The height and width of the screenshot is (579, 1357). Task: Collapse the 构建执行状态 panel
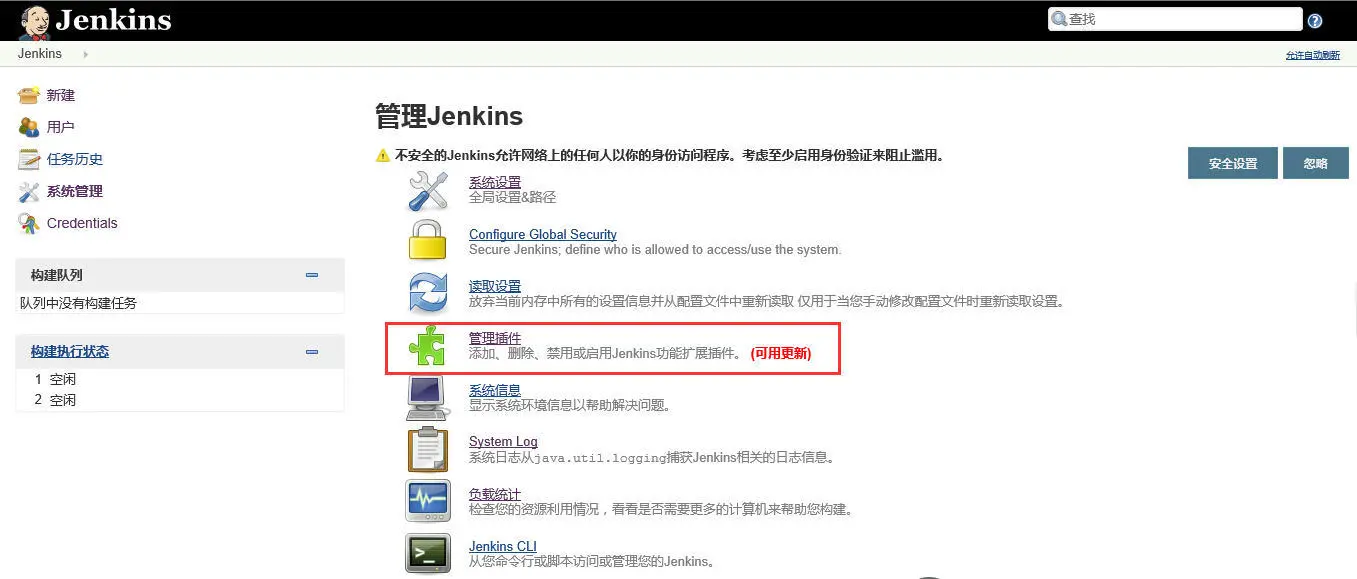point(312,352)
